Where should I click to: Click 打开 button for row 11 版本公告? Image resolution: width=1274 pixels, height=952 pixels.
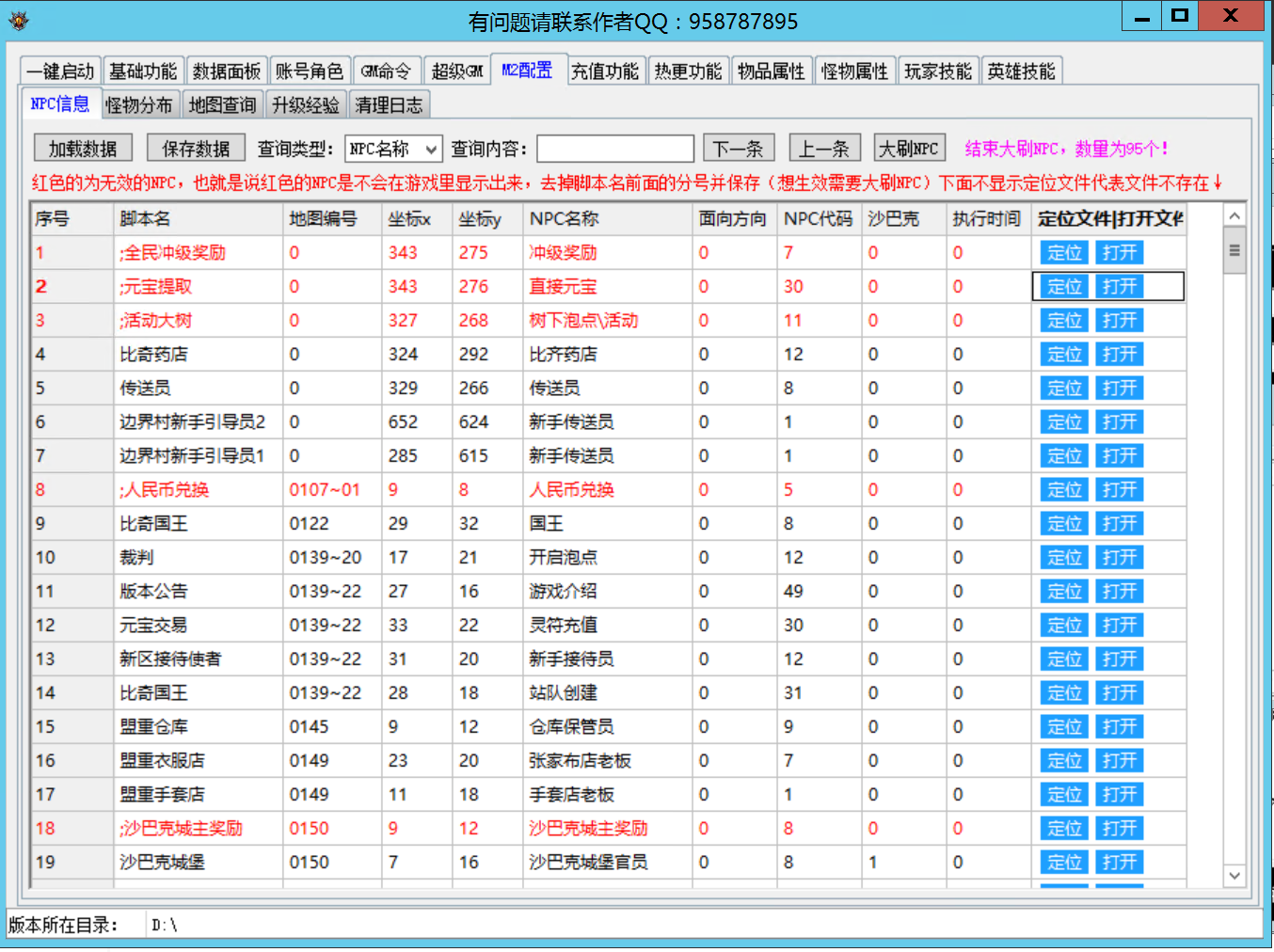[1119, 592]
